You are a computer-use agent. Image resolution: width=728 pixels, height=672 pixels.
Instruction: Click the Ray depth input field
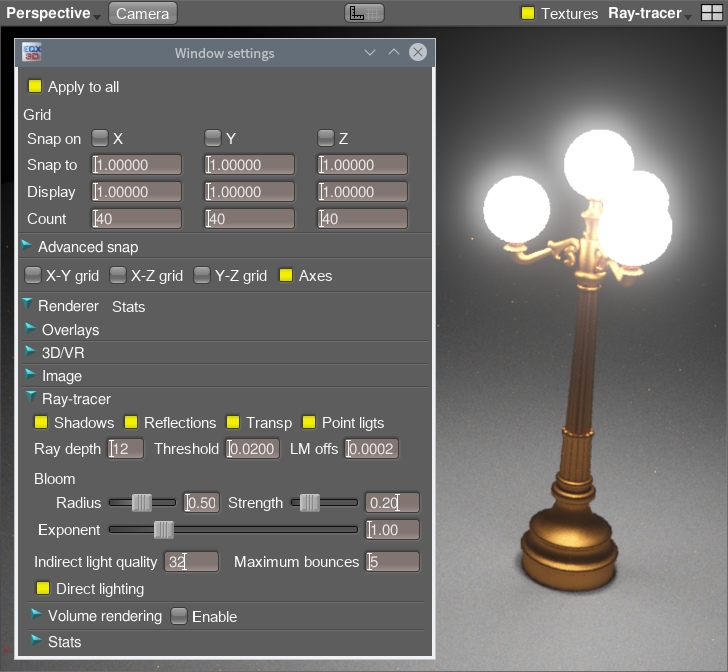pos(127,449)
